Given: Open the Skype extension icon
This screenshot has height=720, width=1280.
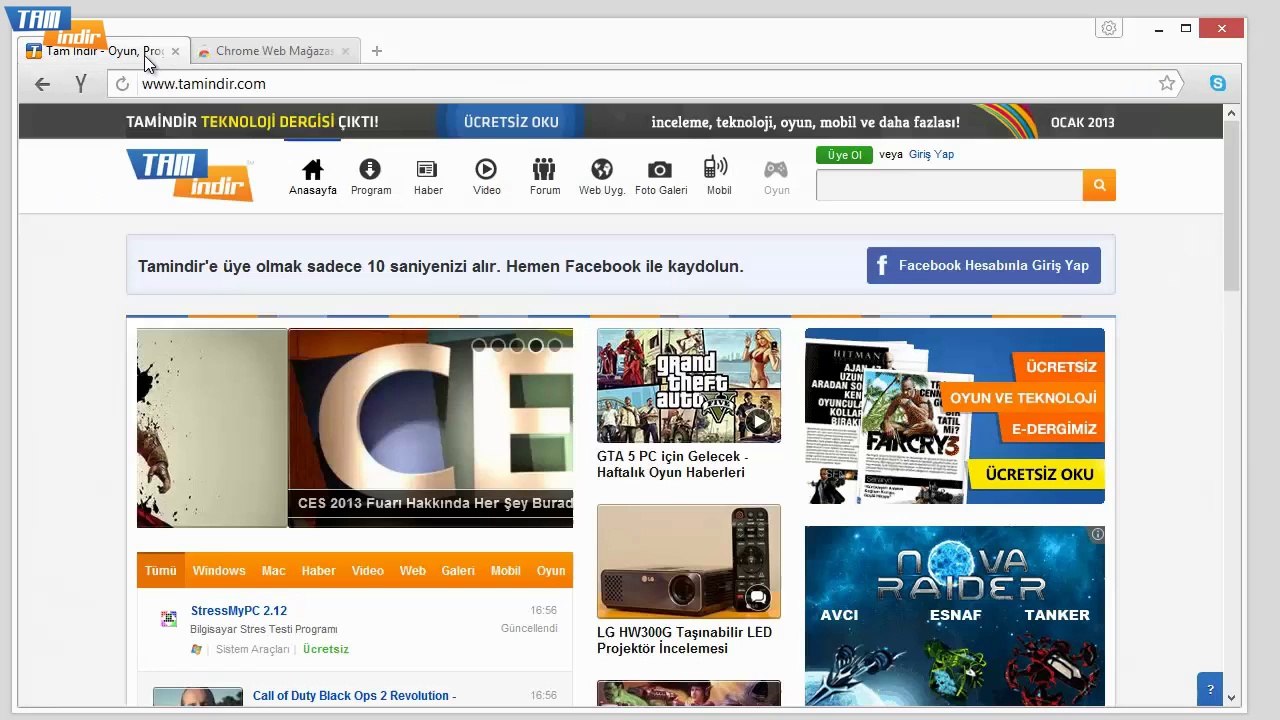Looking at the screenshot, I should pyautogui.click(x=1218, y=84).
